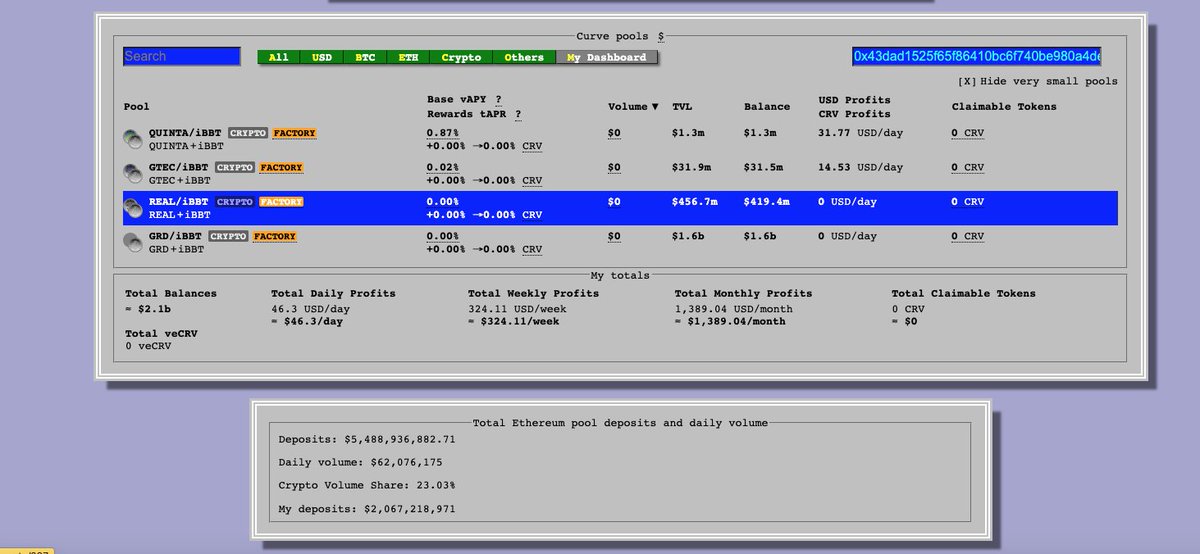Switch to the My Dashboard tab

607,57
